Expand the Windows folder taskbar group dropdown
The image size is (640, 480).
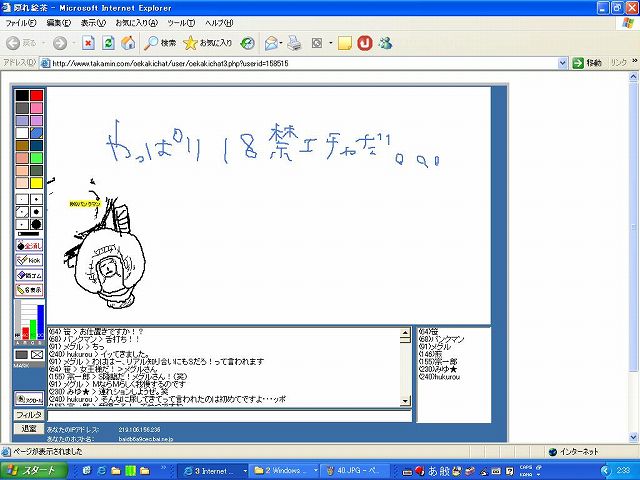[316, 471]
